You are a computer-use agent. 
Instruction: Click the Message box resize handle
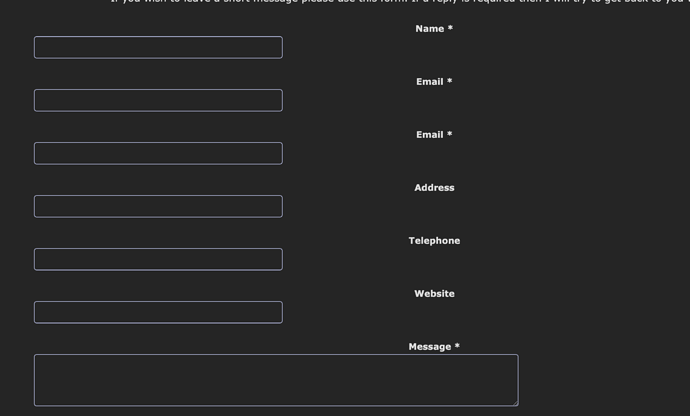[514, 402]
